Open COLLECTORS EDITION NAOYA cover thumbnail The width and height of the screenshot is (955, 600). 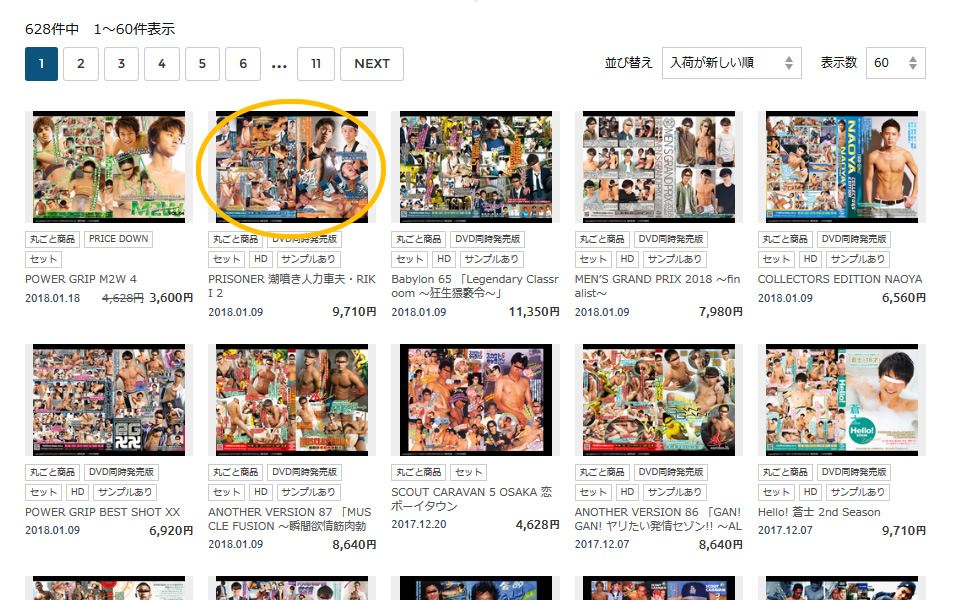tap(842, 167)
